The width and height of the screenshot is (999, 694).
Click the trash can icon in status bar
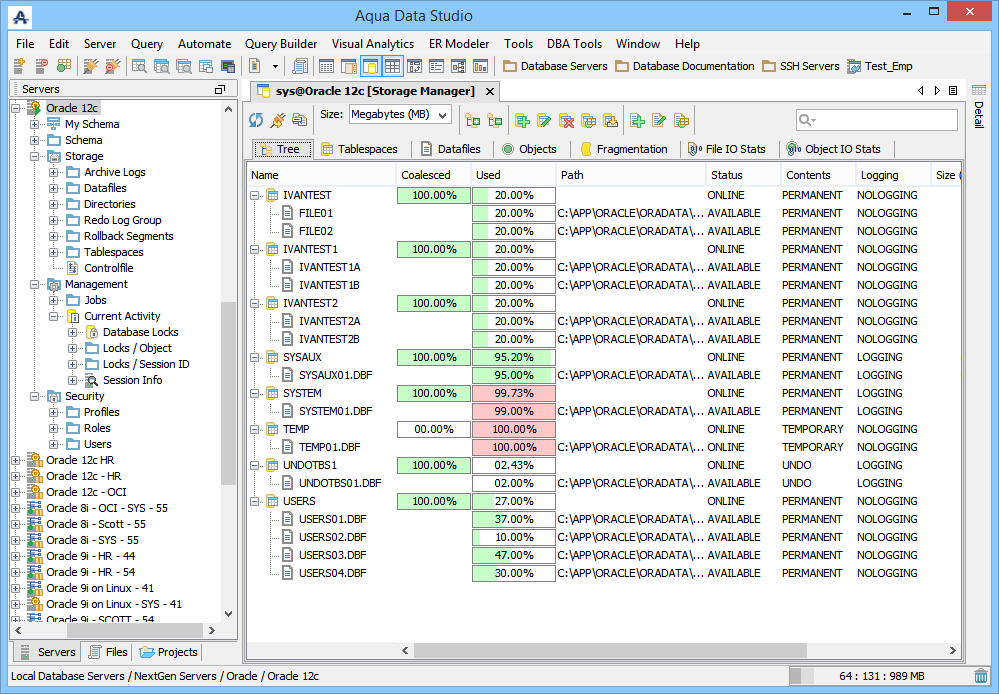coord(981,676)
